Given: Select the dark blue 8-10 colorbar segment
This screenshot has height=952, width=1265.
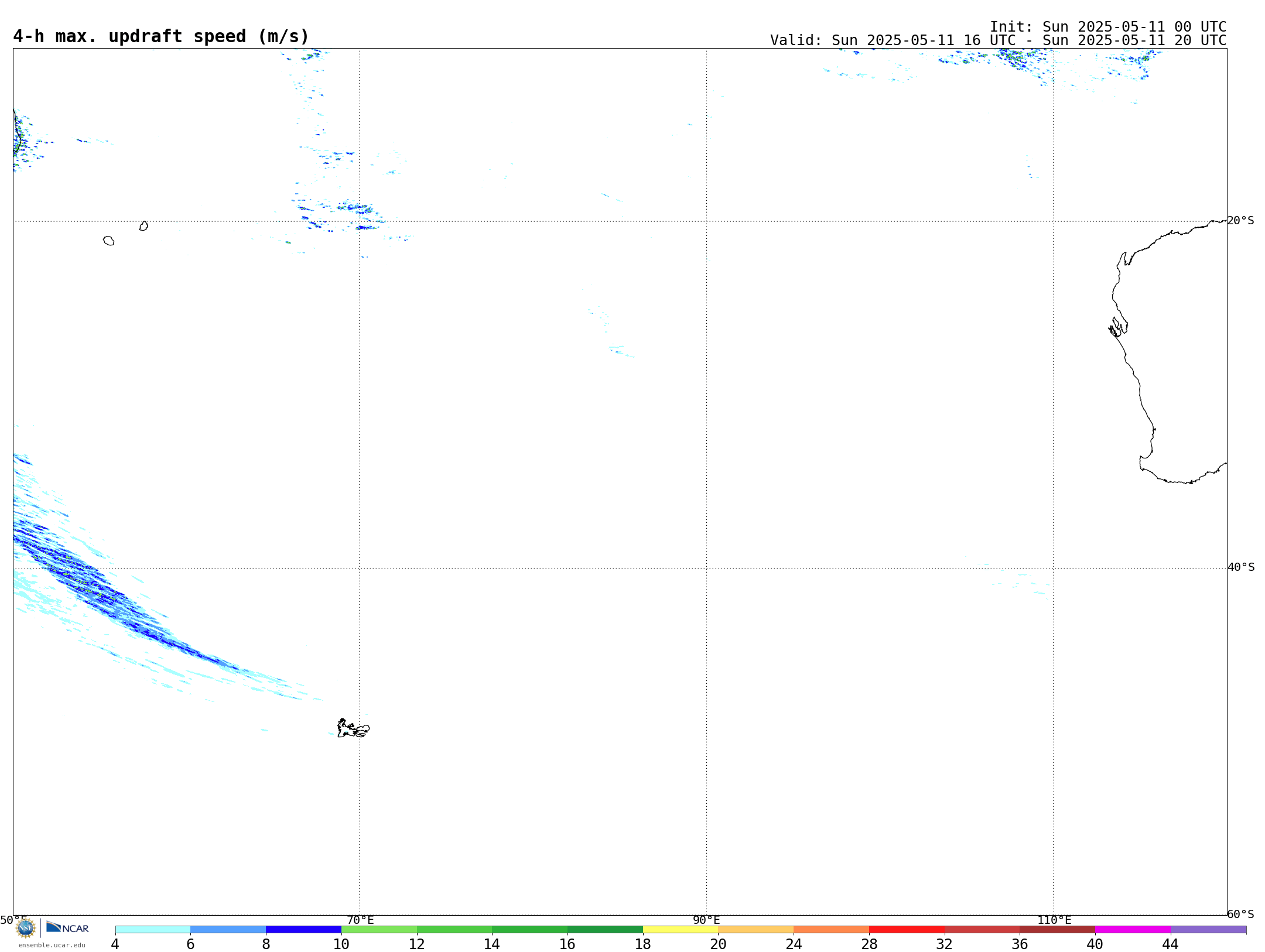Looking at the screenshot, I should pos(304,929).
